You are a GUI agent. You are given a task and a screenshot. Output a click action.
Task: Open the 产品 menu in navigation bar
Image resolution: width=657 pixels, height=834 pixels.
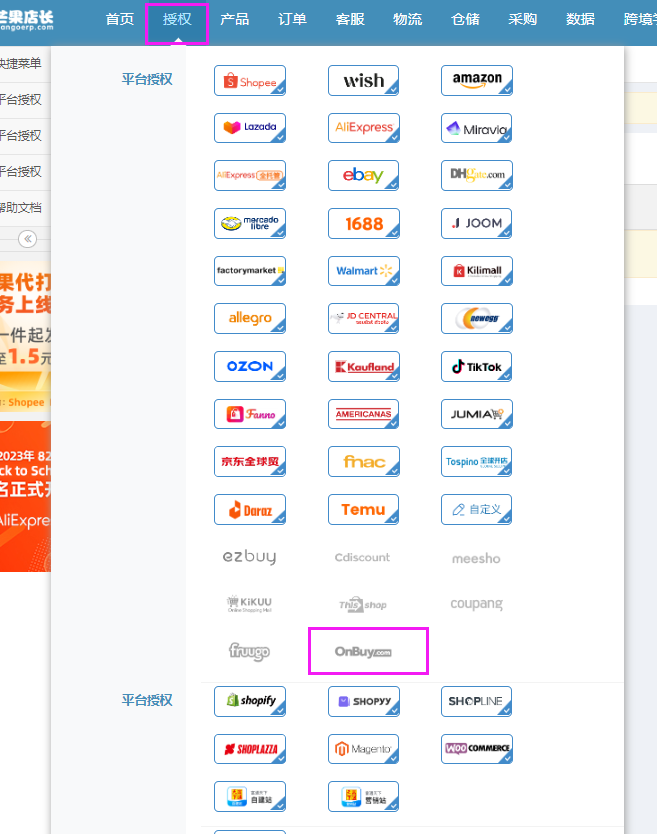tap(235, 20)
